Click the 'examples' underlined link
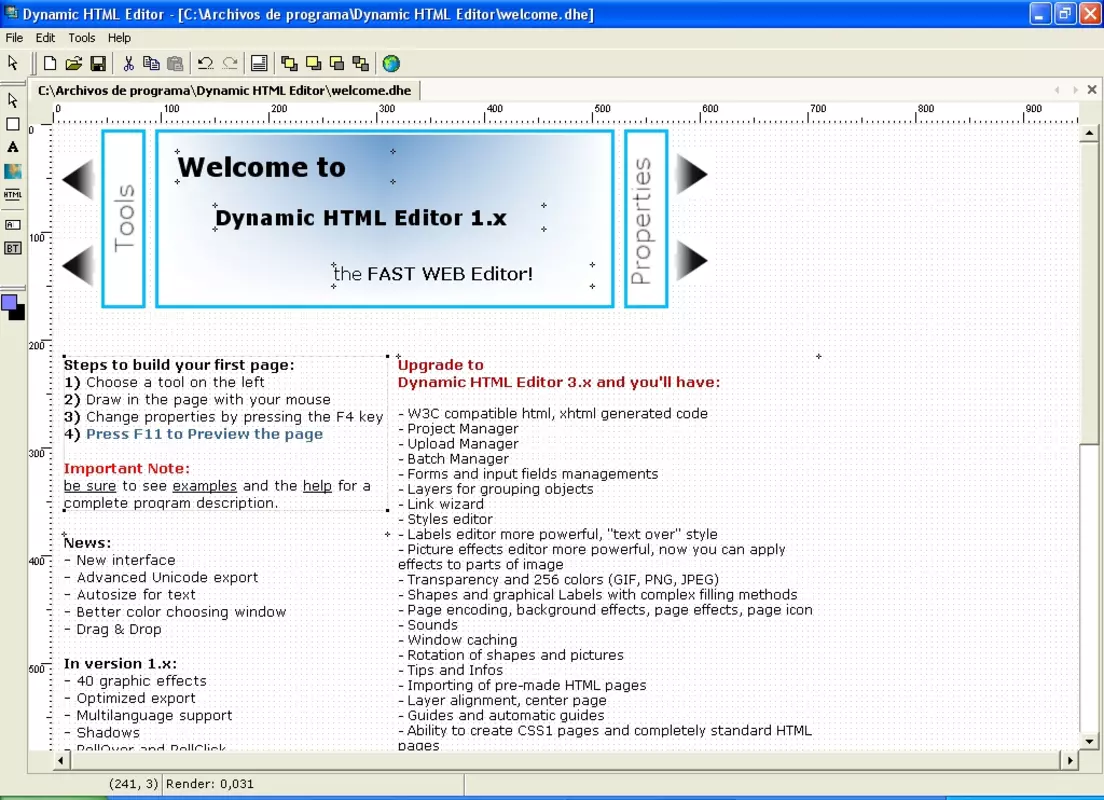 click(204, 486)
